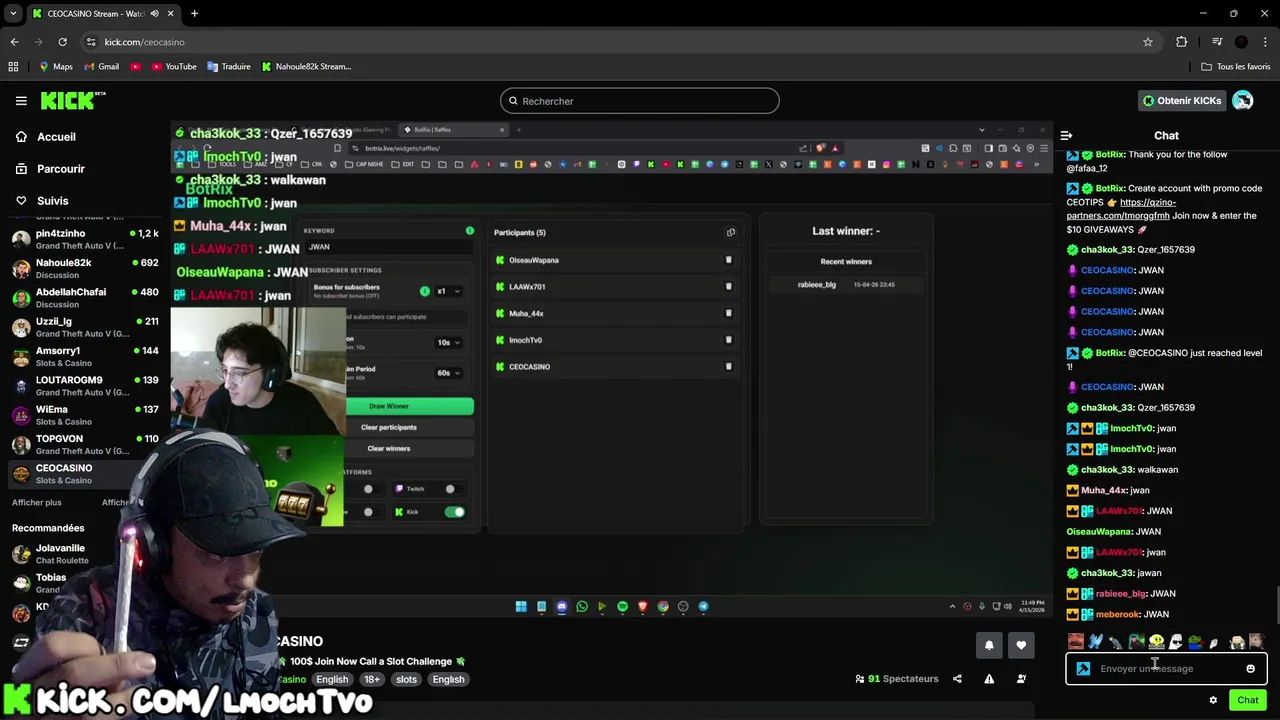The height and width of the screenshot is (720, 1280).
Task: Go to Accueil in sidebar
Action: [x=56, y=137]
